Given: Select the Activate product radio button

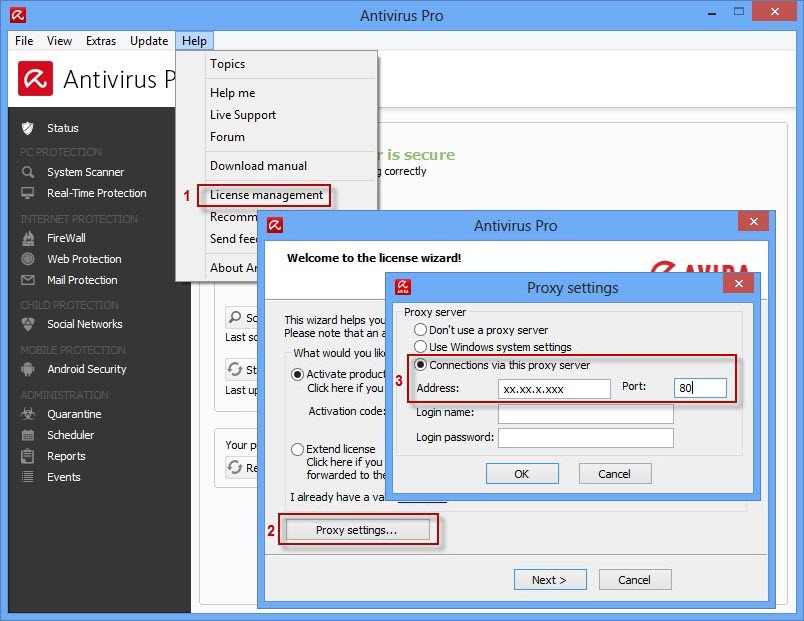Looking at the screenshot, I should (x=297, y=374).
